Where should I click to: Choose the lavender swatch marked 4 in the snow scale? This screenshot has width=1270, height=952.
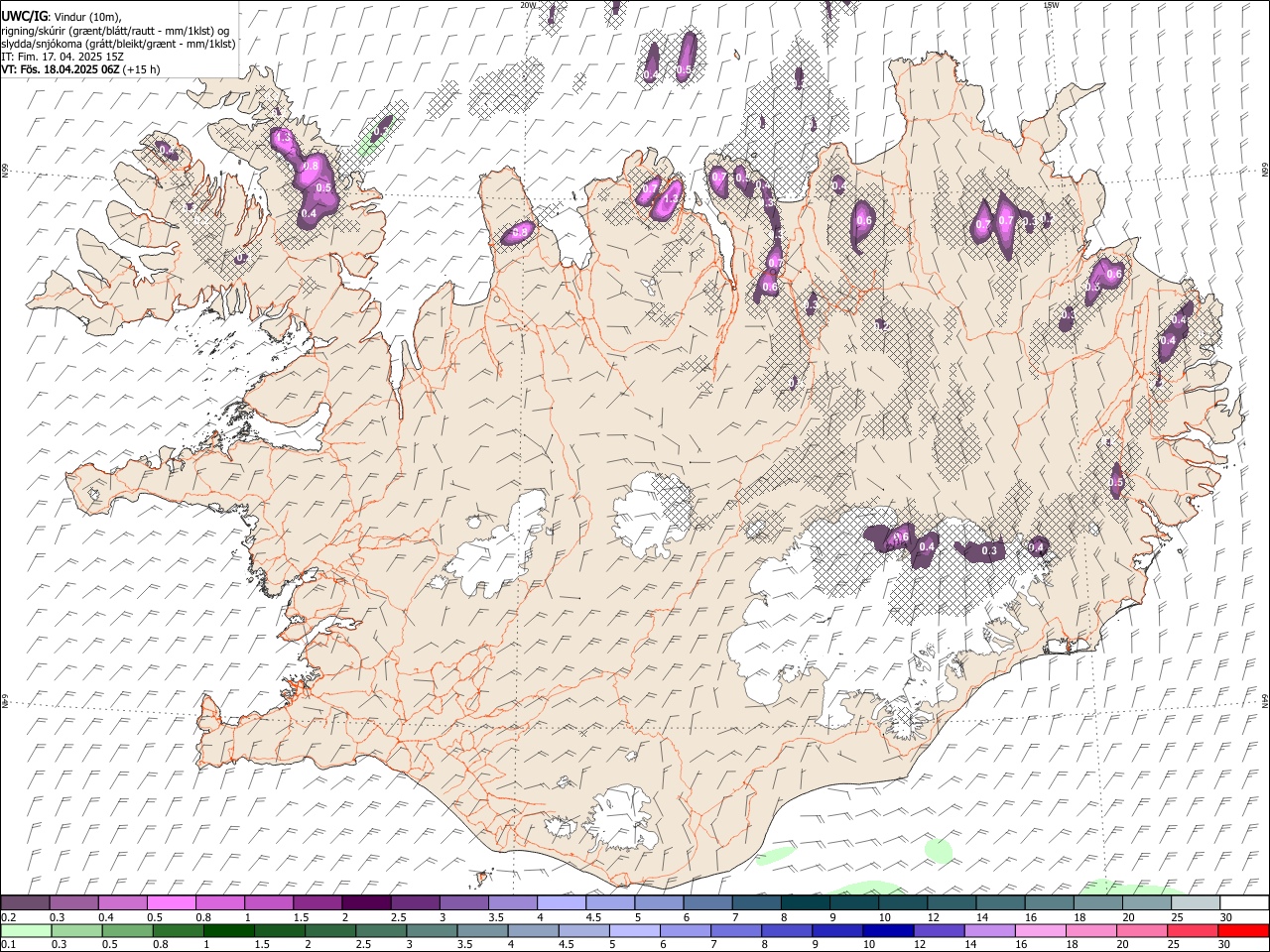pyautogui.click(x=562, y=903)
